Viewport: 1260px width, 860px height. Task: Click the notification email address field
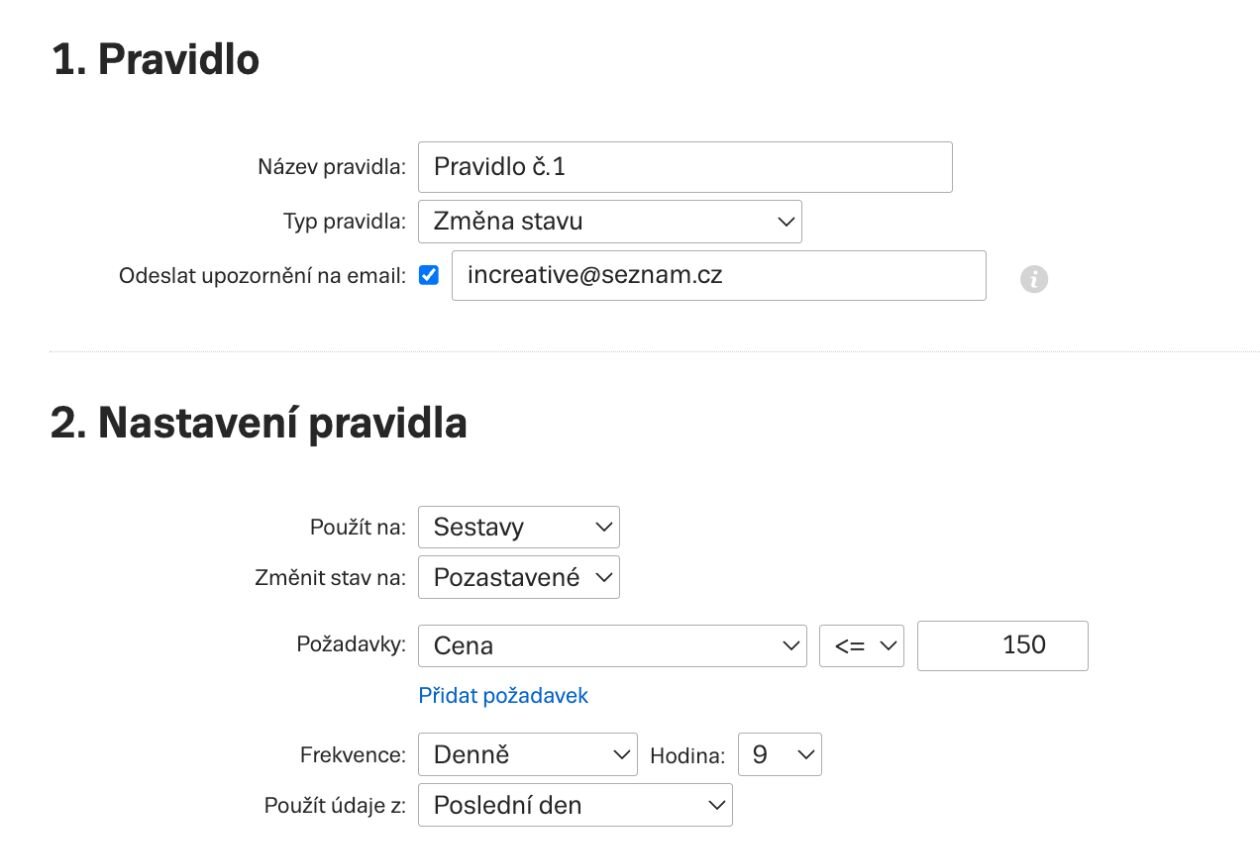click(718, 276)
